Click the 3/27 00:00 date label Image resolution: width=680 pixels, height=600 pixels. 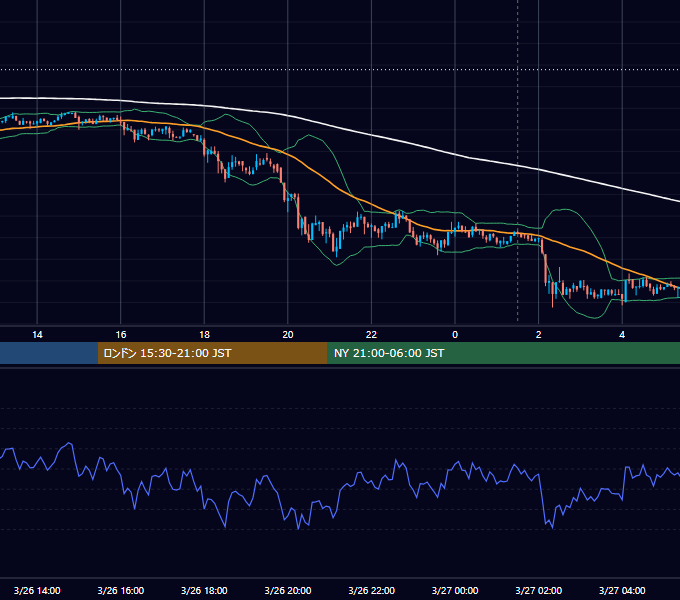(455, 590)
